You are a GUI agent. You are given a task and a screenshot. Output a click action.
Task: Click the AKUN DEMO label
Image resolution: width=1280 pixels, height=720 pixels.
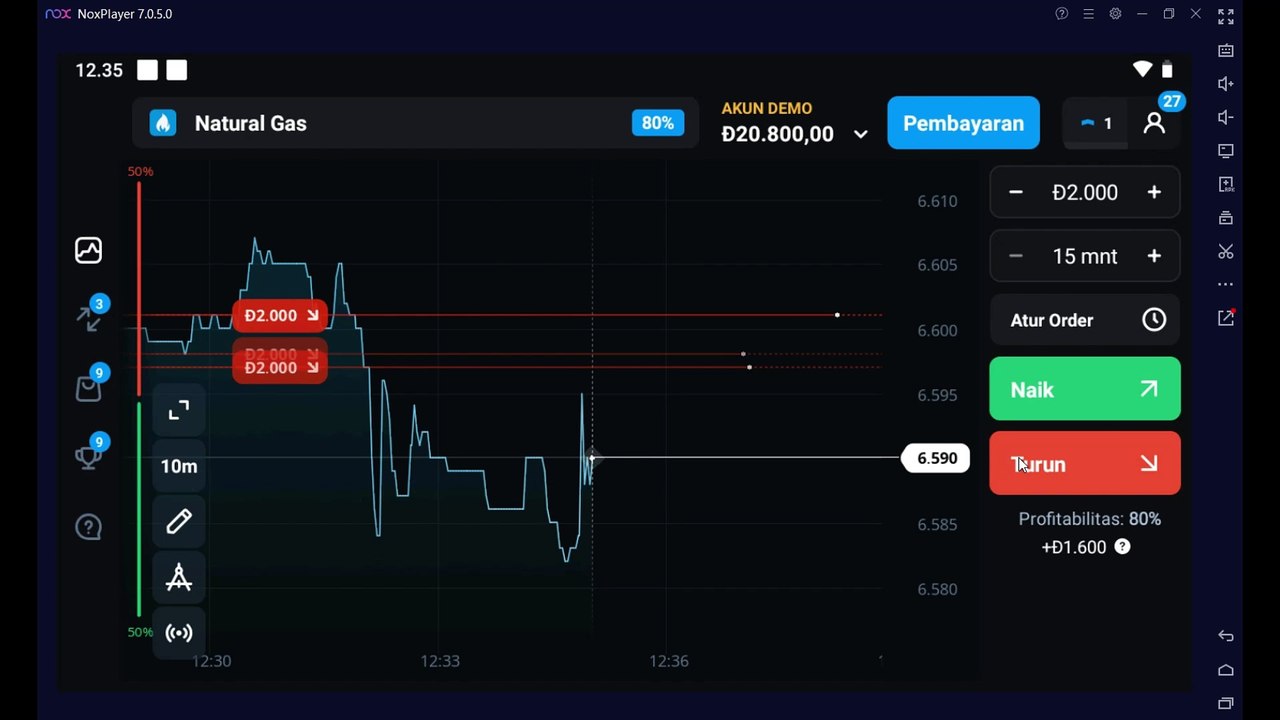click(x=767, y=108)
